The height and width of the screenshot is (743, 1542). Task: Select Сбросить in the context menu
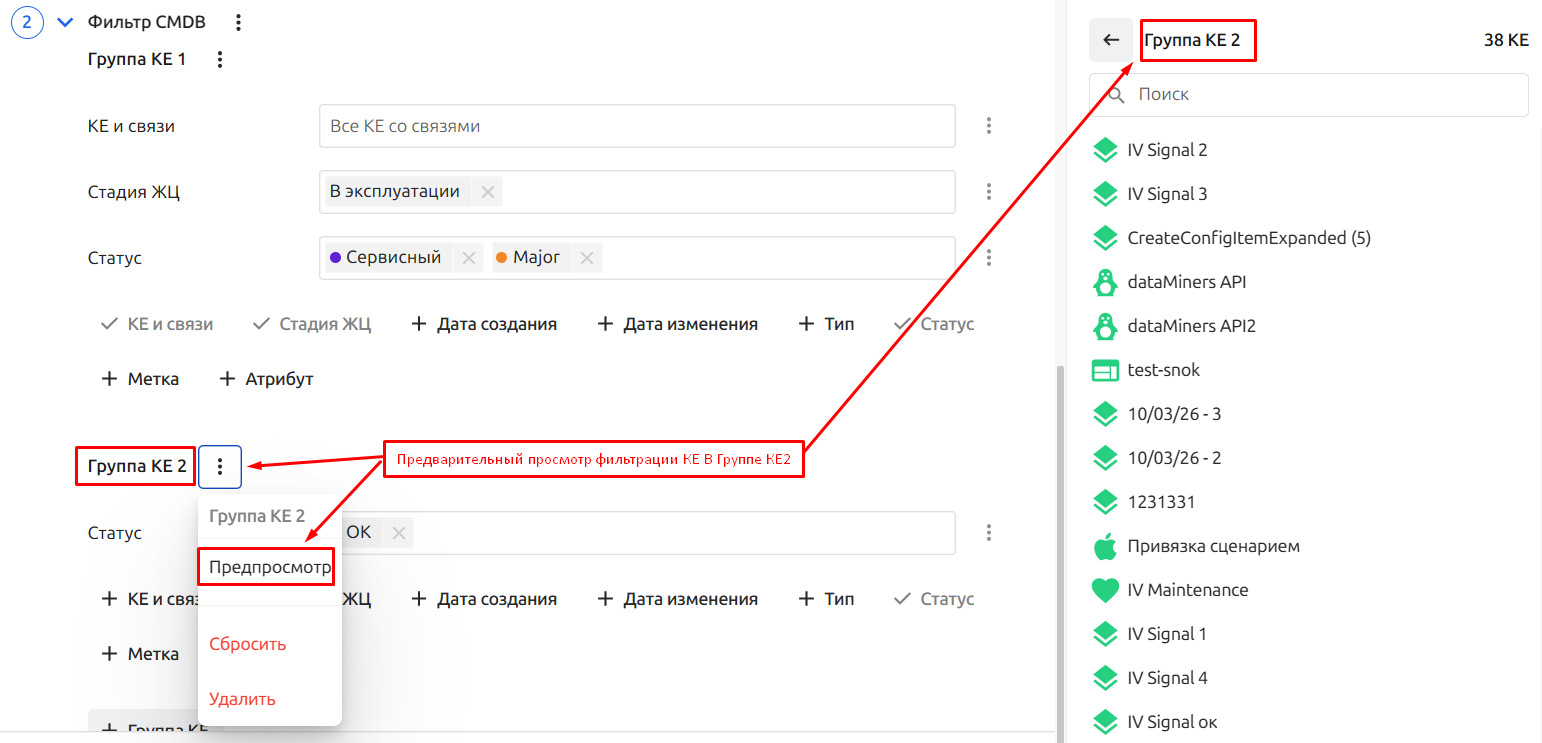coord(248,644)
